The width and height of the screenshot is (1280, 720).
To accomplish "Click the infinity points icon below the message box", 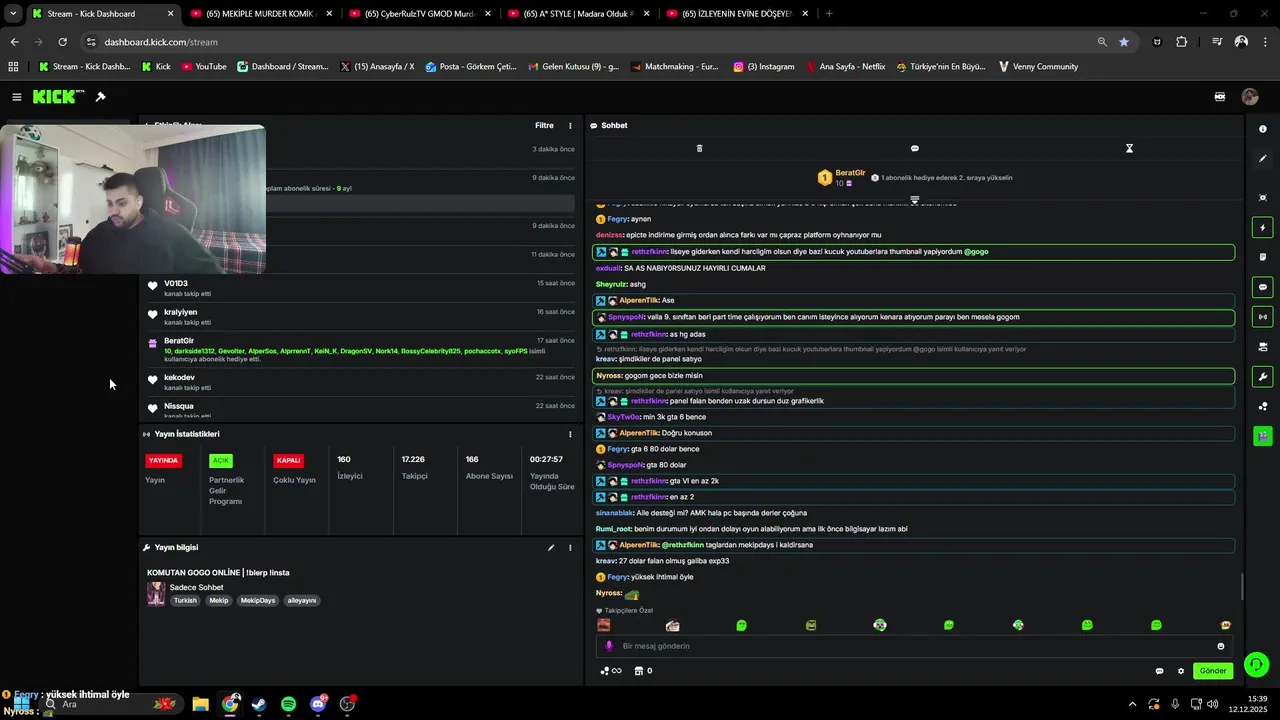I will [x=610, y=671].
